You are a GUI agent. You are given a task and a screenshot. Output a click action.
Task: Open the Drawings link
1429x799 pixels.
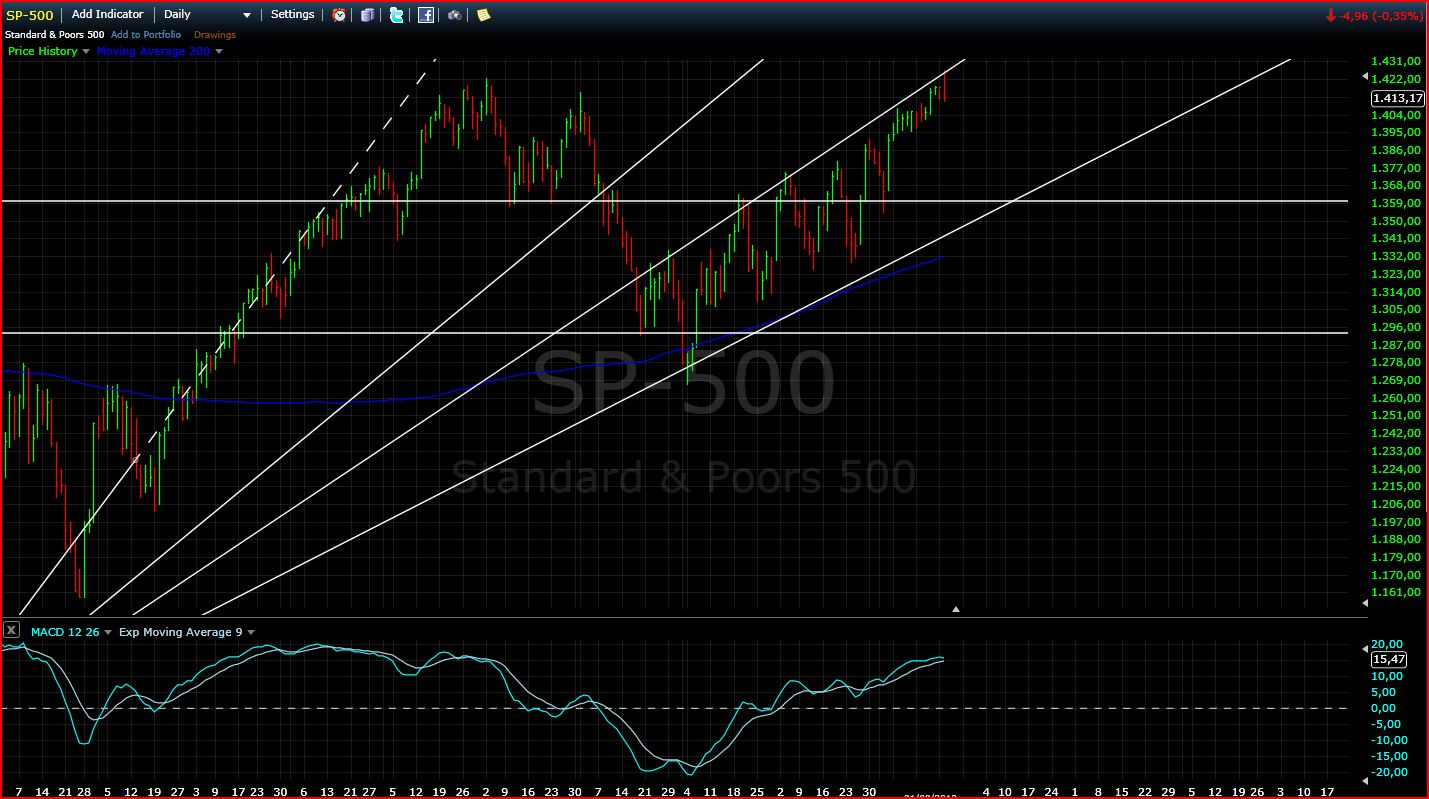click(215, 35)
